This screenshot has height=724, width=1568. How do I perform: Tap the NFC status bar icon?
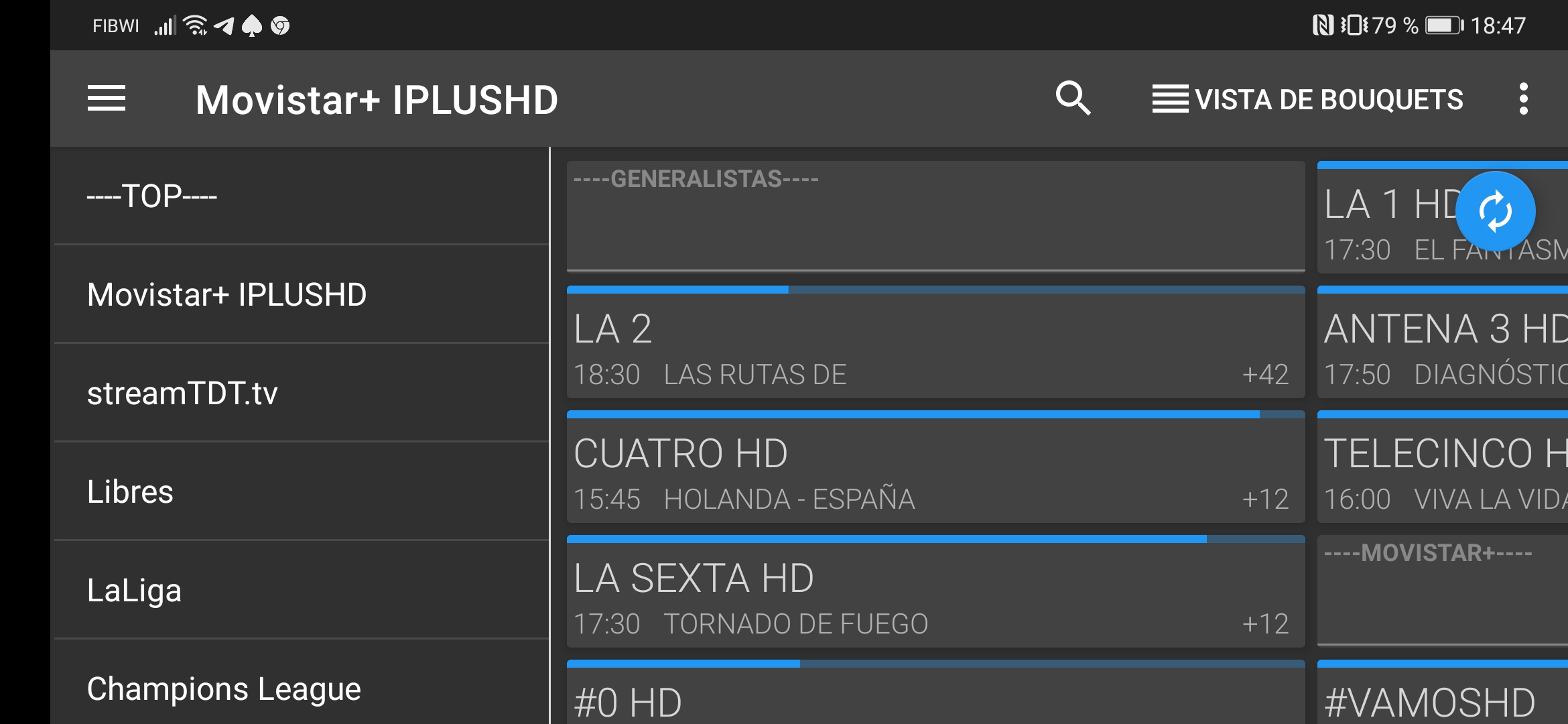point(1322,25)
